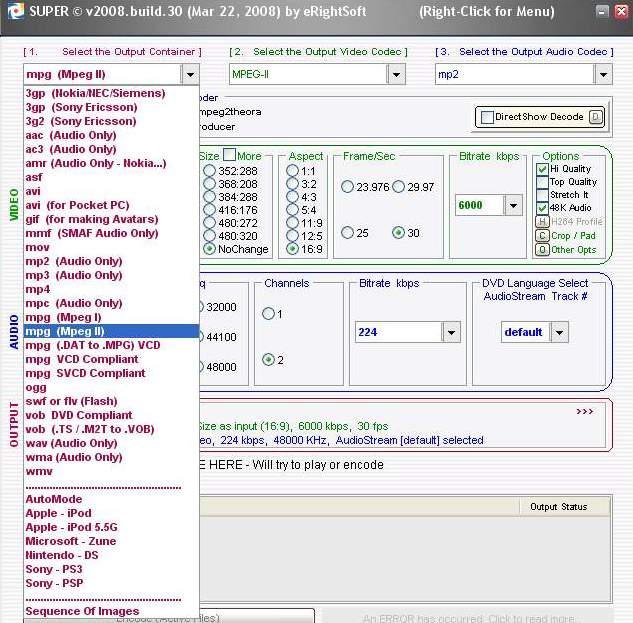The height and width of the screenshot is (623, 633).
Task: Click the D icon beside DirectShow Decode
Action: [x=595, y=117]
